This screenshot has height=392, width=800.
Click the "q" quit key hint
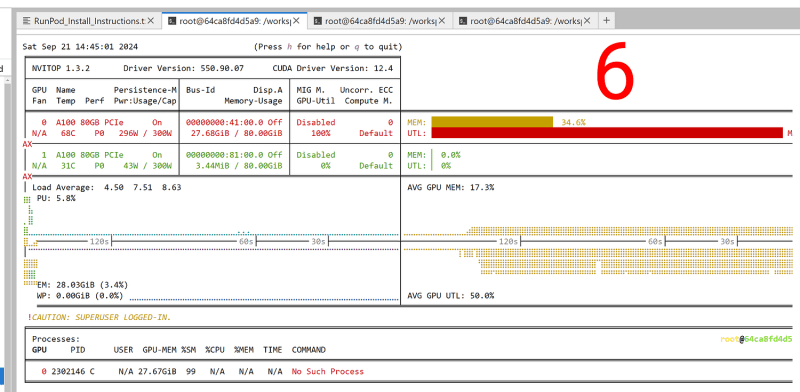[x=357, y=47]
